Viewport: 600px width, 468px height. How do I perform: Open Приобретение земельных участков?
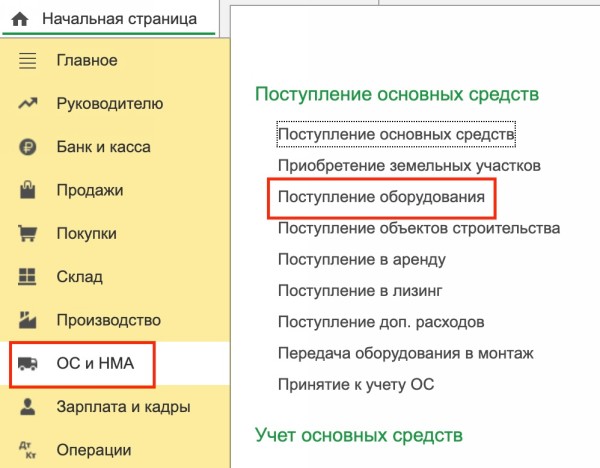[x=409, y=165]
